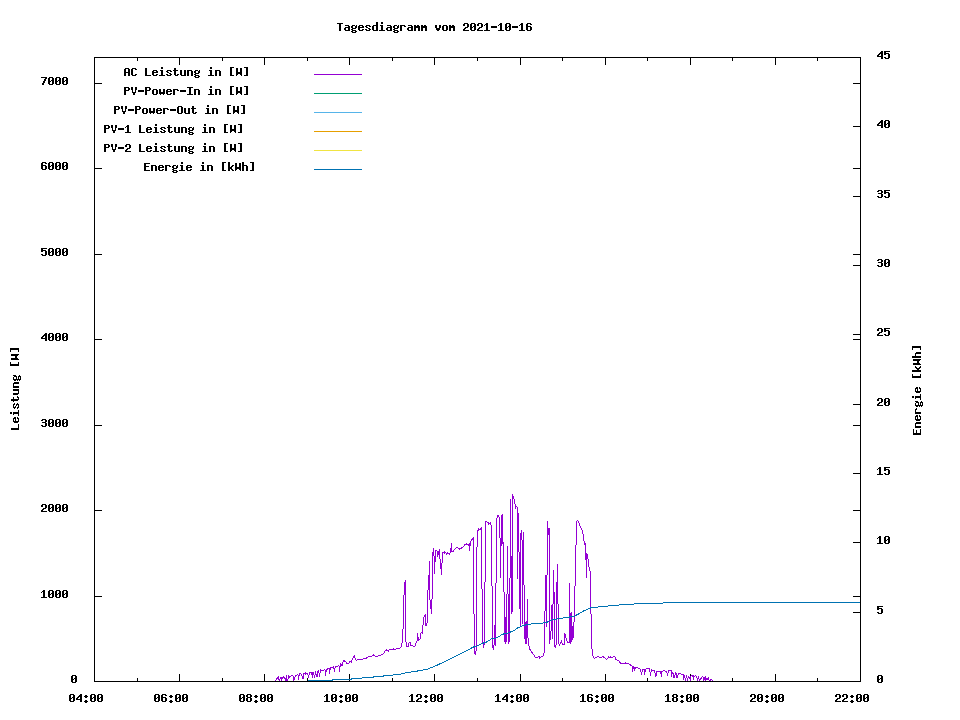Click the 2000 tick label on the left axis
960x720 pixels.
tap(54, 509)
